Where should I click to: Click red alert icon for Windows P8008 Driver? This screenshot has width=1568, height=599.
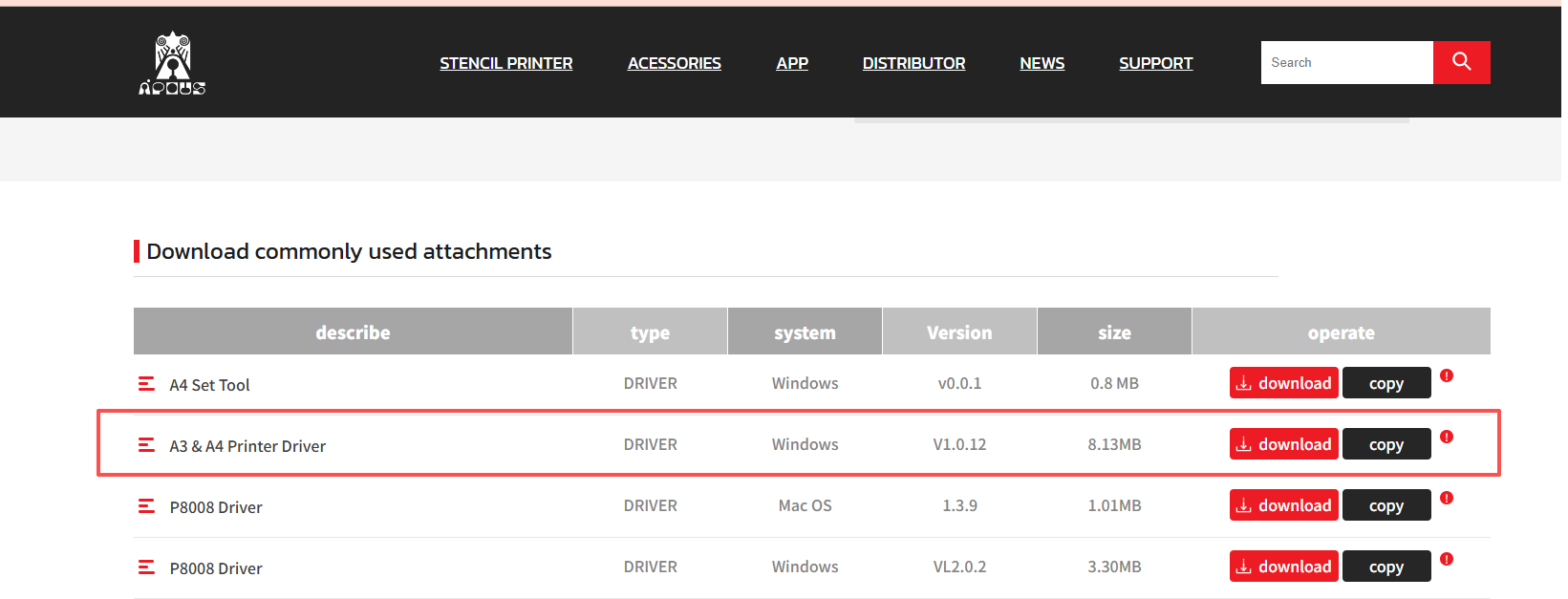(1447, 559)
